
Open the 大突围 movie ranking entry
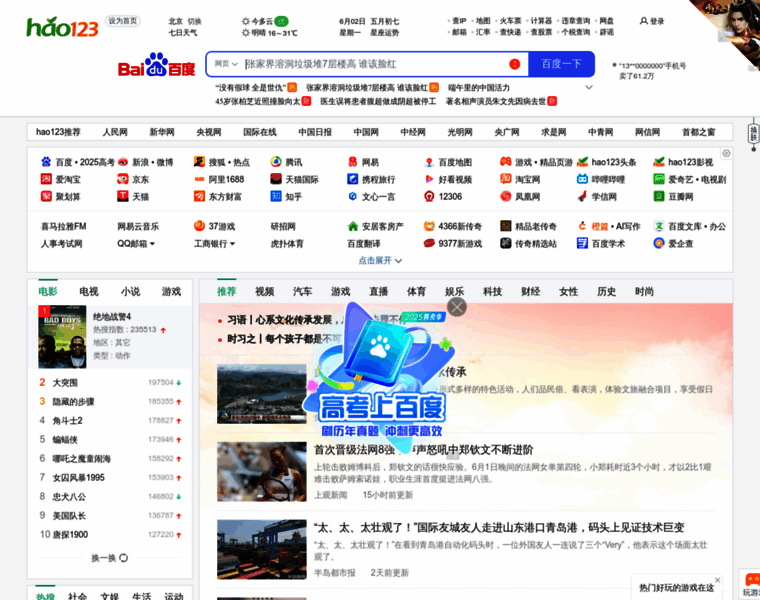(x=65, y=383)
